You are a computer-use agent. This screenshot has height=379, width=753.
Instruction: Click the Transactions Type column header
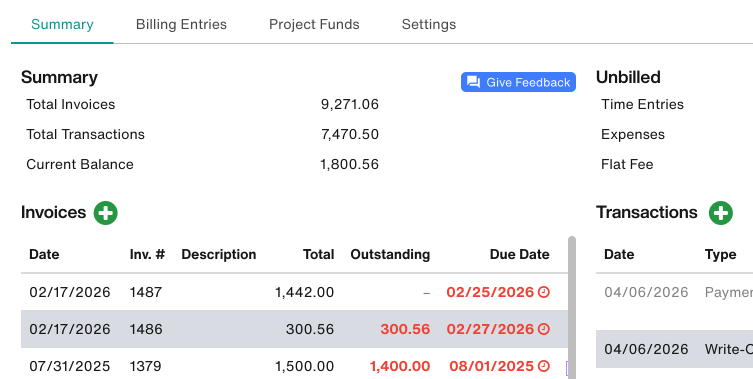720,254
